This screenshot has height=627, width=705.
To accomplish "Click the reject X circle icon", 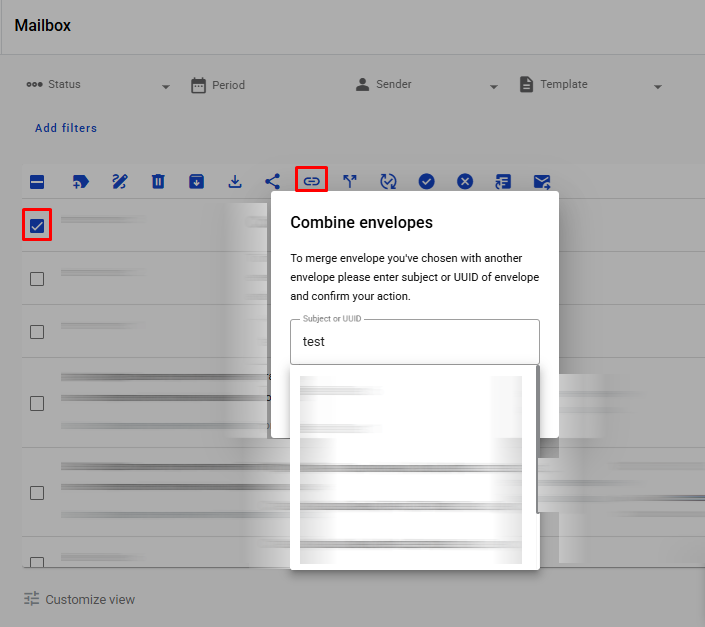I will click(x=465, y=182).
